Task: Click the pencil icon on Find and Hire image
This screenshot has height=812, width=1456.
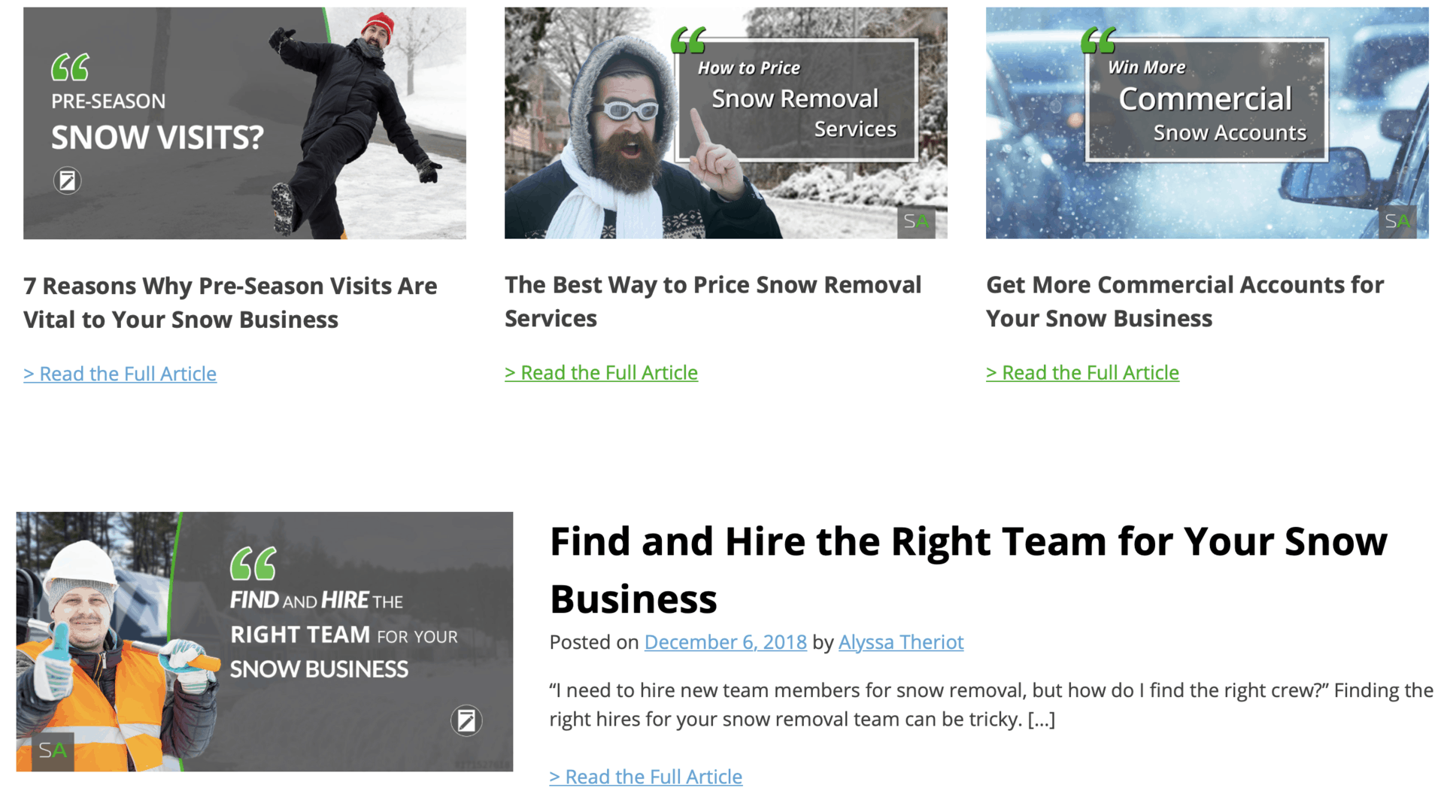Action: (466, 720)
